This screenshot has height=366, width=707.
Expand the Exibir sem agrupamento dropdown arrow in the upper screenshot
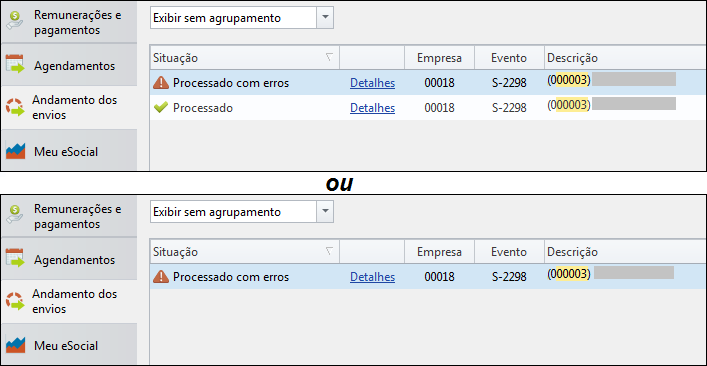point(325,18)
